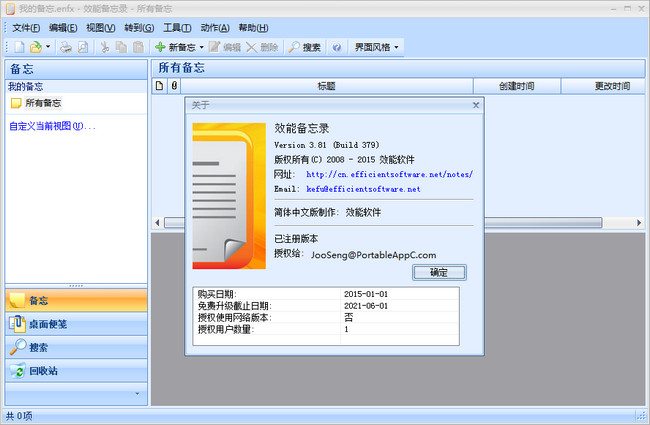Click the 更改时间 column header
This screenshot has width=650, height=425.
click(x=603, y=86)
